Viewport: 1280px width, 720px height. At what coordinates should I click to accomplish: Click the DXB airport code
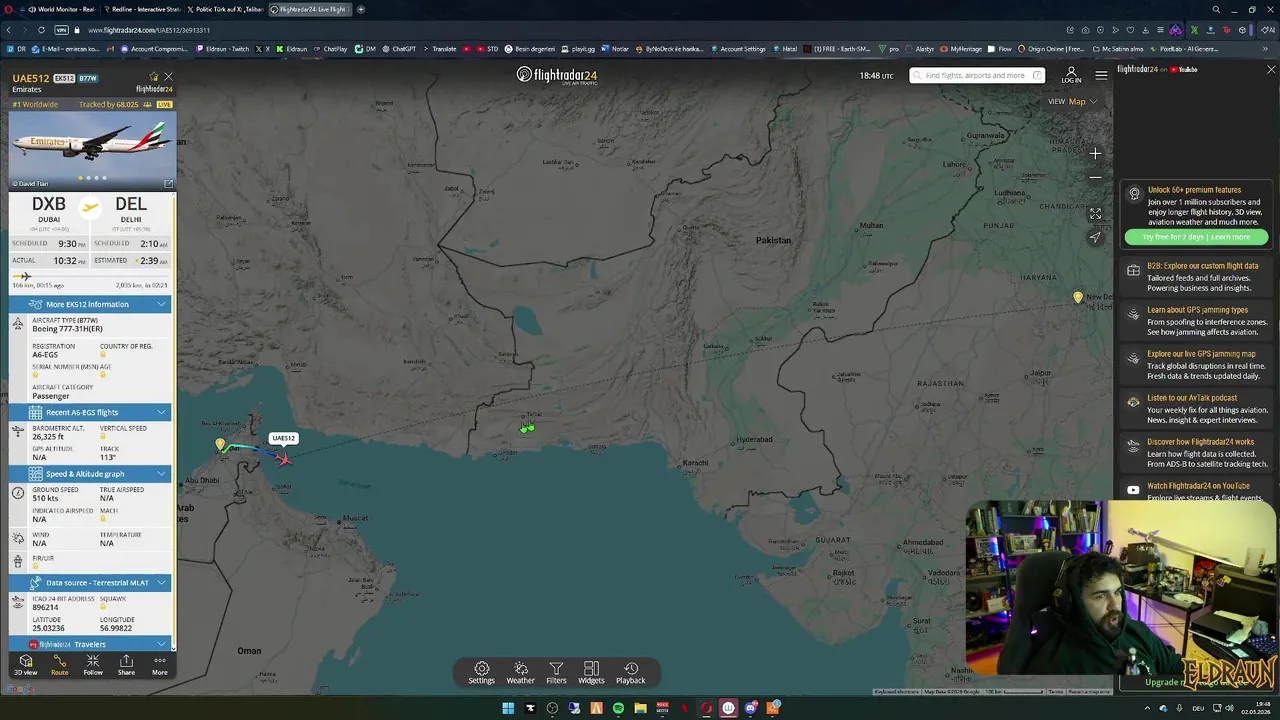48,204
